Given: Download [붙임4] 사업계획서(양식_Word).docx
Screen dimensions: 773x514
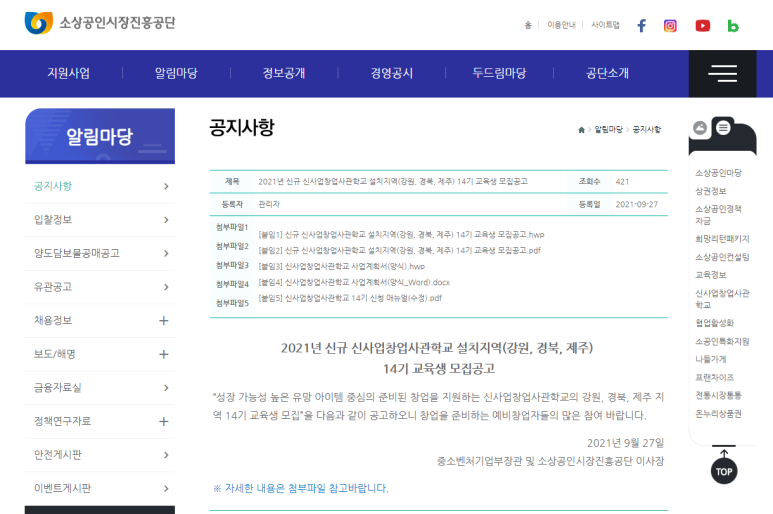Looking at the screenshot, I should pyautogui.click(x=354, y=282).
